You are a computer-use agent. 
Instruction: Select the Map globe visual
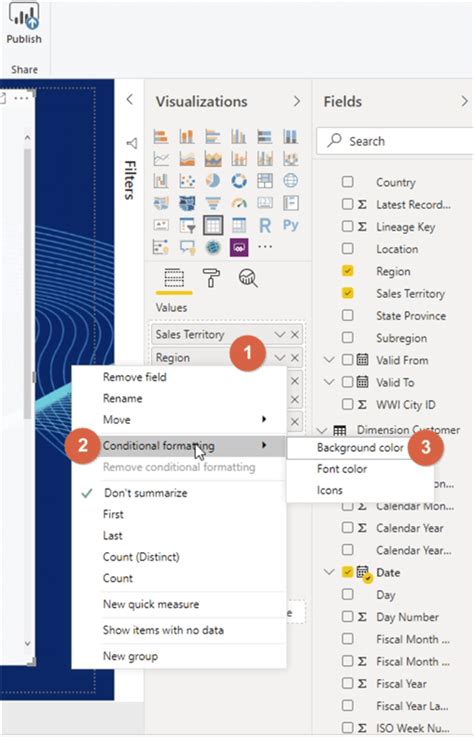pos(291,181)
